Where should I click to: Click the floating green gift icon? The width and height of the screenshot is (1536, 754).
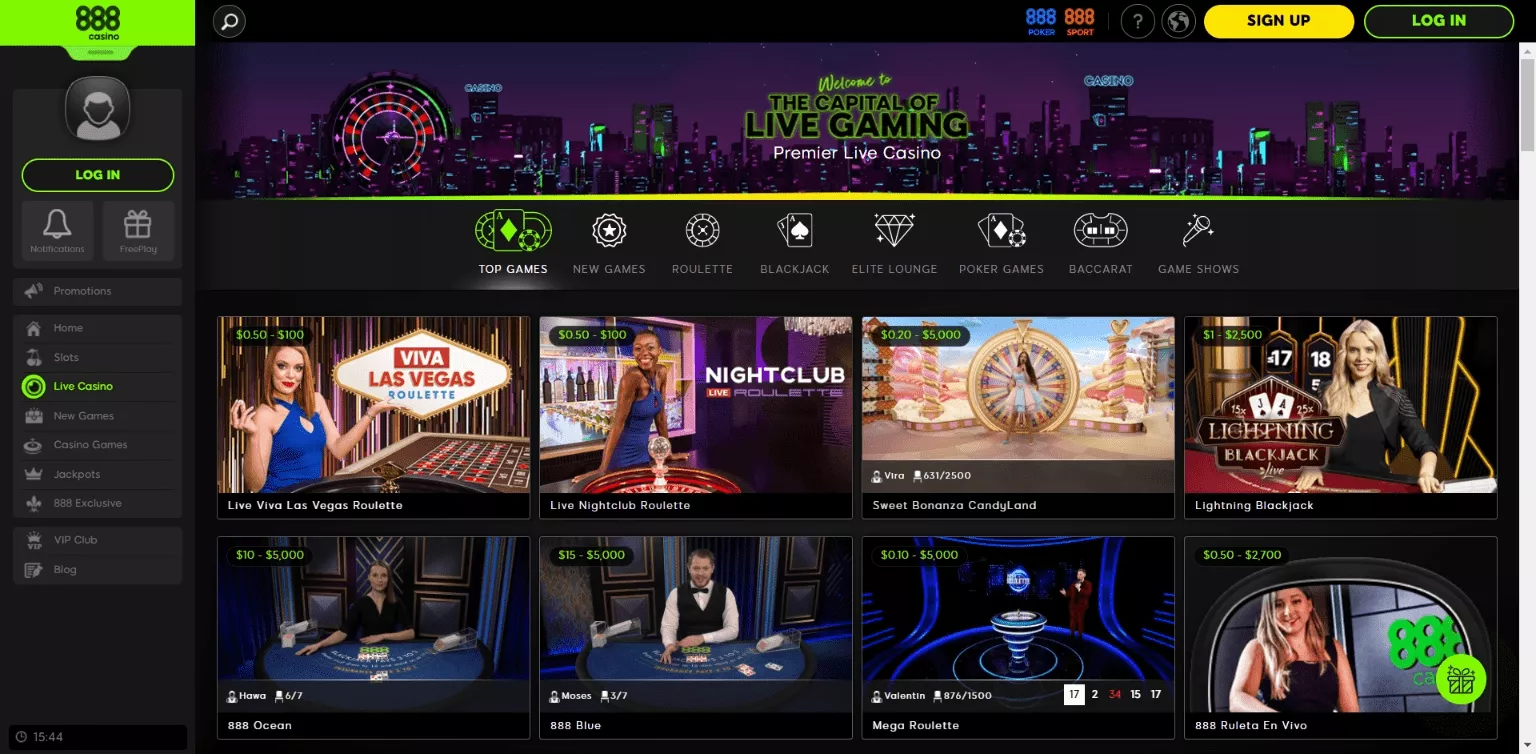[x=1461, y=681]
